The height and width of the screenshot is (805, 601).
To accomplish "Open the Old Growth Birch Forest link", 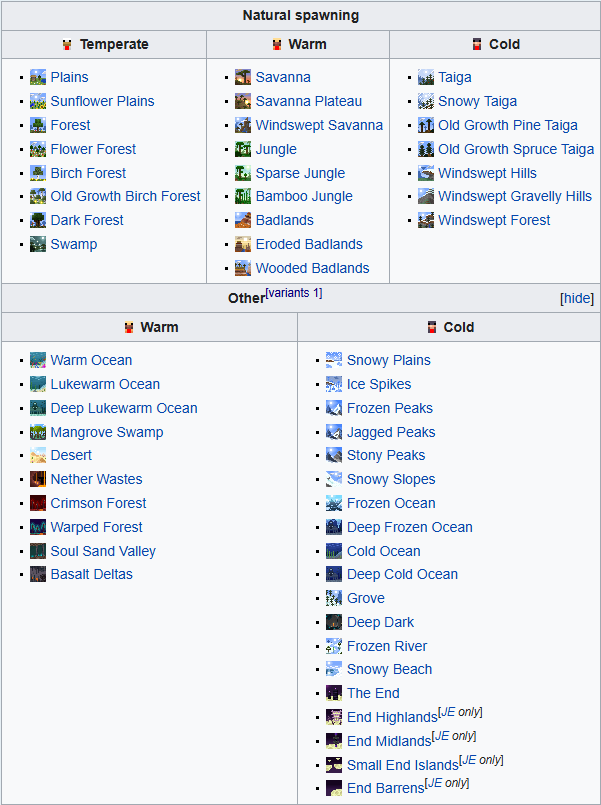I will click(125, 196).
